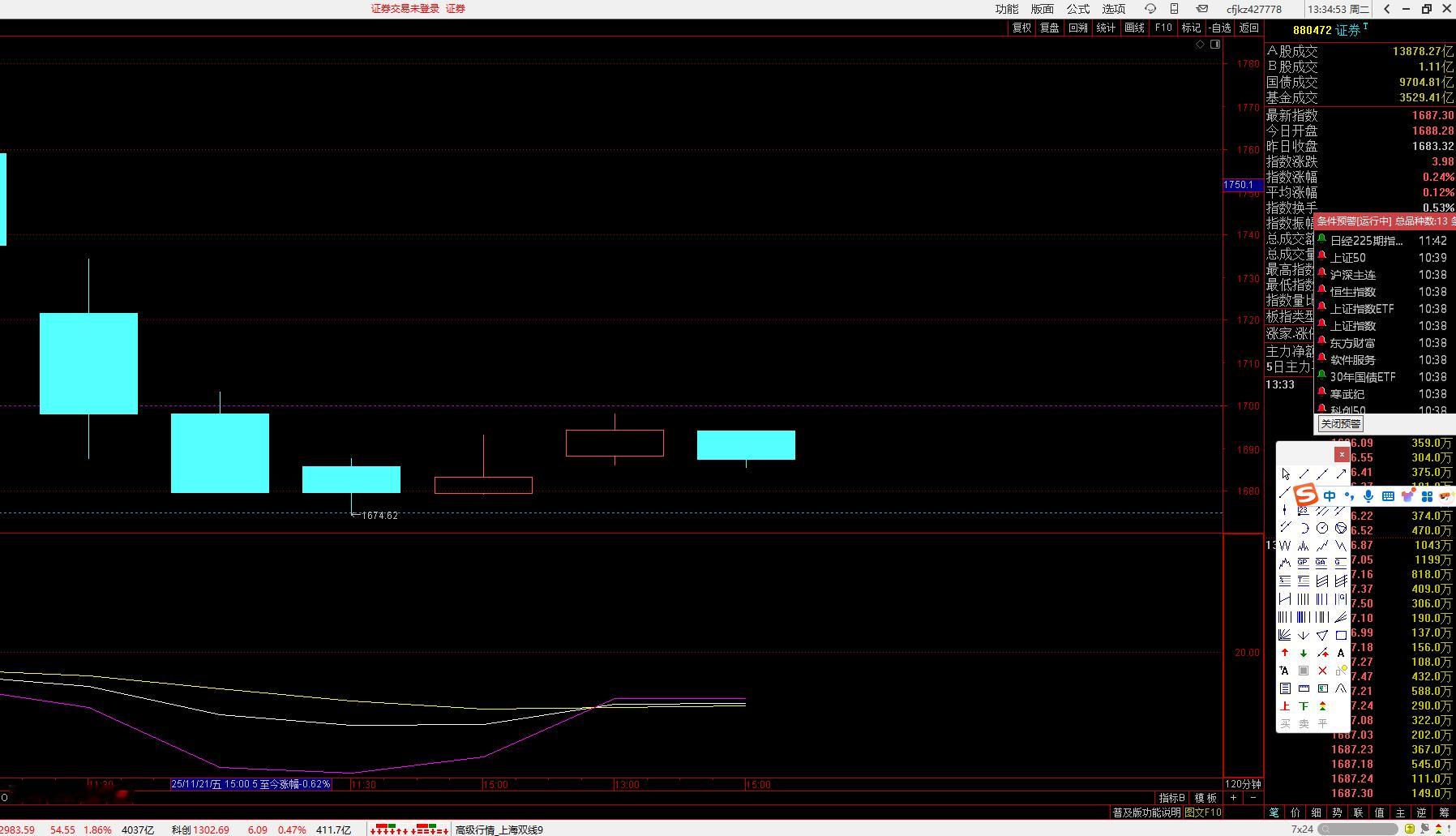Pick the GP golden section tool

coord(1304,563)
